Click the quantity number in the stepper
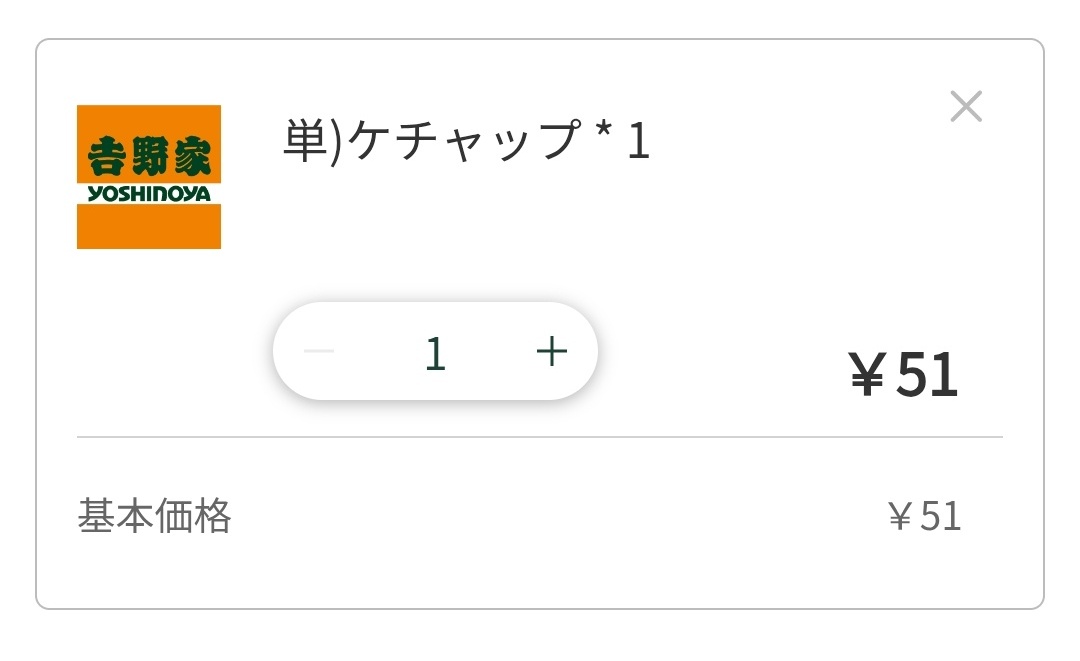Image resolution: width=1080 pixels, height=661 pixels. click(x=434, y=353)
